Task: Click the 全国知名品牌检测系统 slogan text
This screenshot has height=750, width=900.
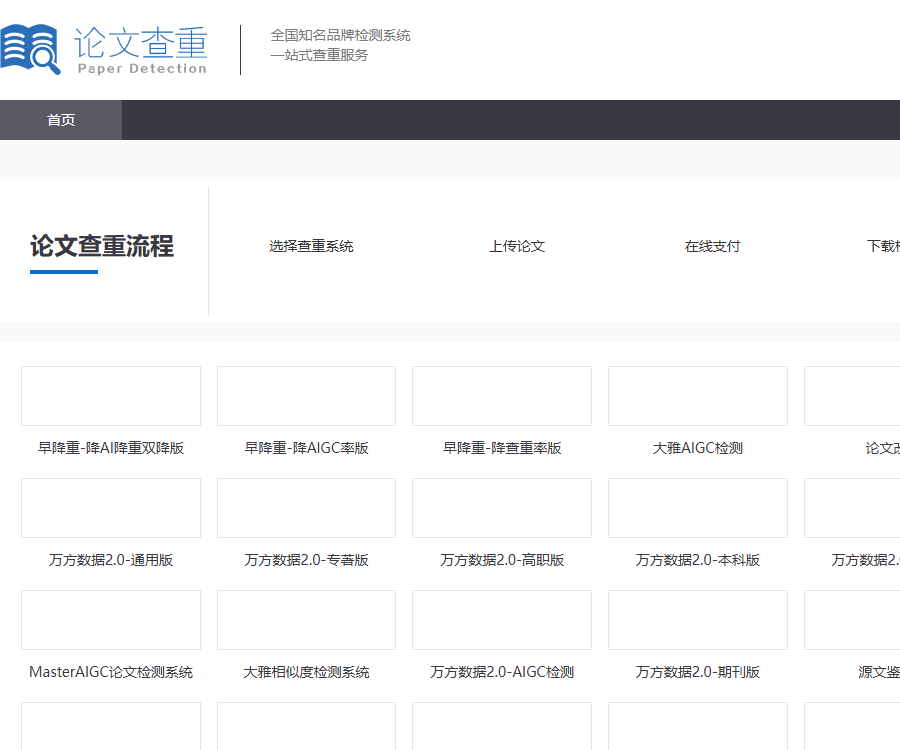Action: click(x=340, y=35)
